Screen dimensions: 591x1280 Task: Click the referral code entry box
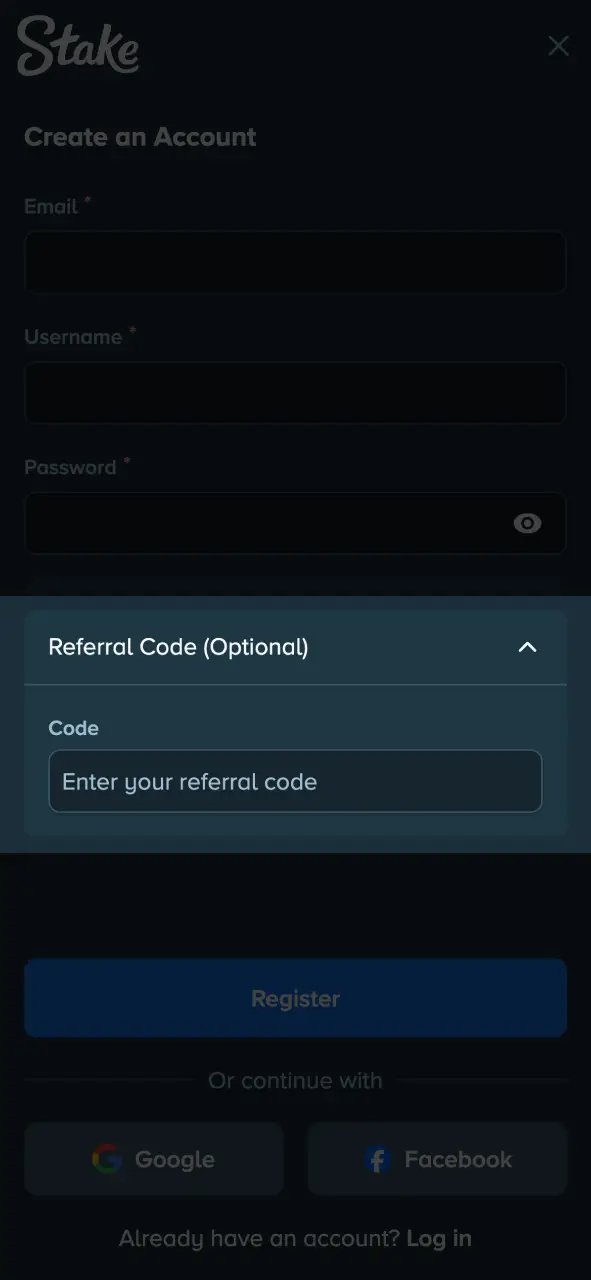click(x=295, y=781)
